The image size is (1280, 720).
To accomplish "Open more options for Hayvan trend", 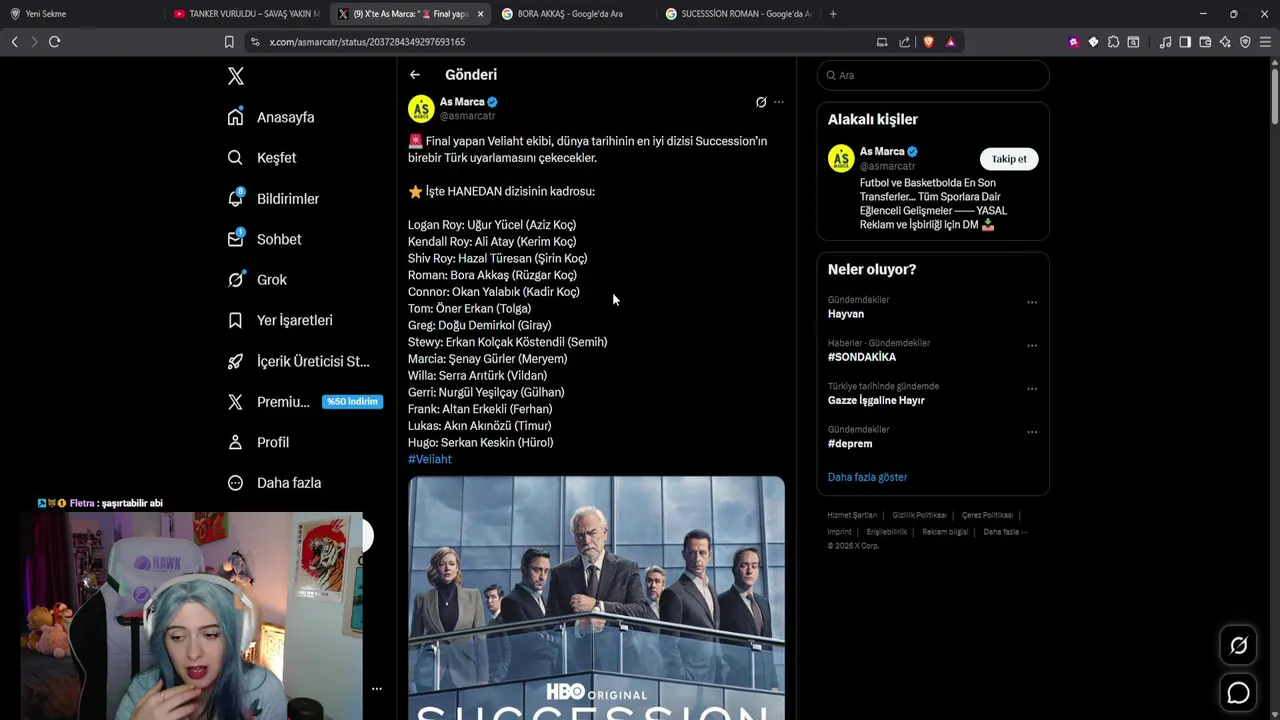I will tap(1032, 302).
